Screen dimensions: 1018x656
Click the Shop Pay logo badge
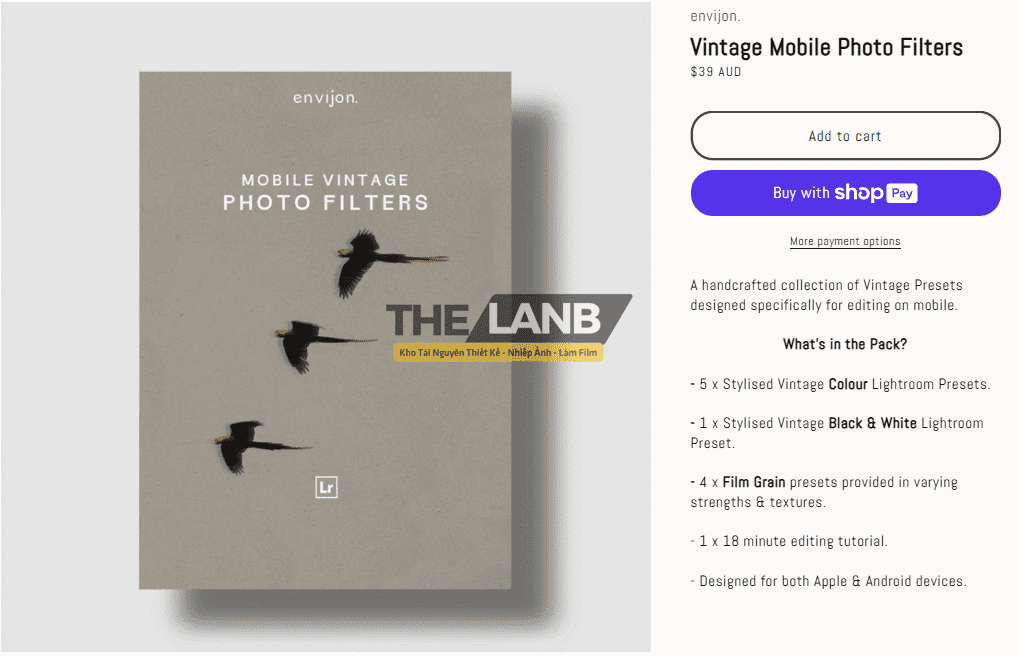[876, 193]
